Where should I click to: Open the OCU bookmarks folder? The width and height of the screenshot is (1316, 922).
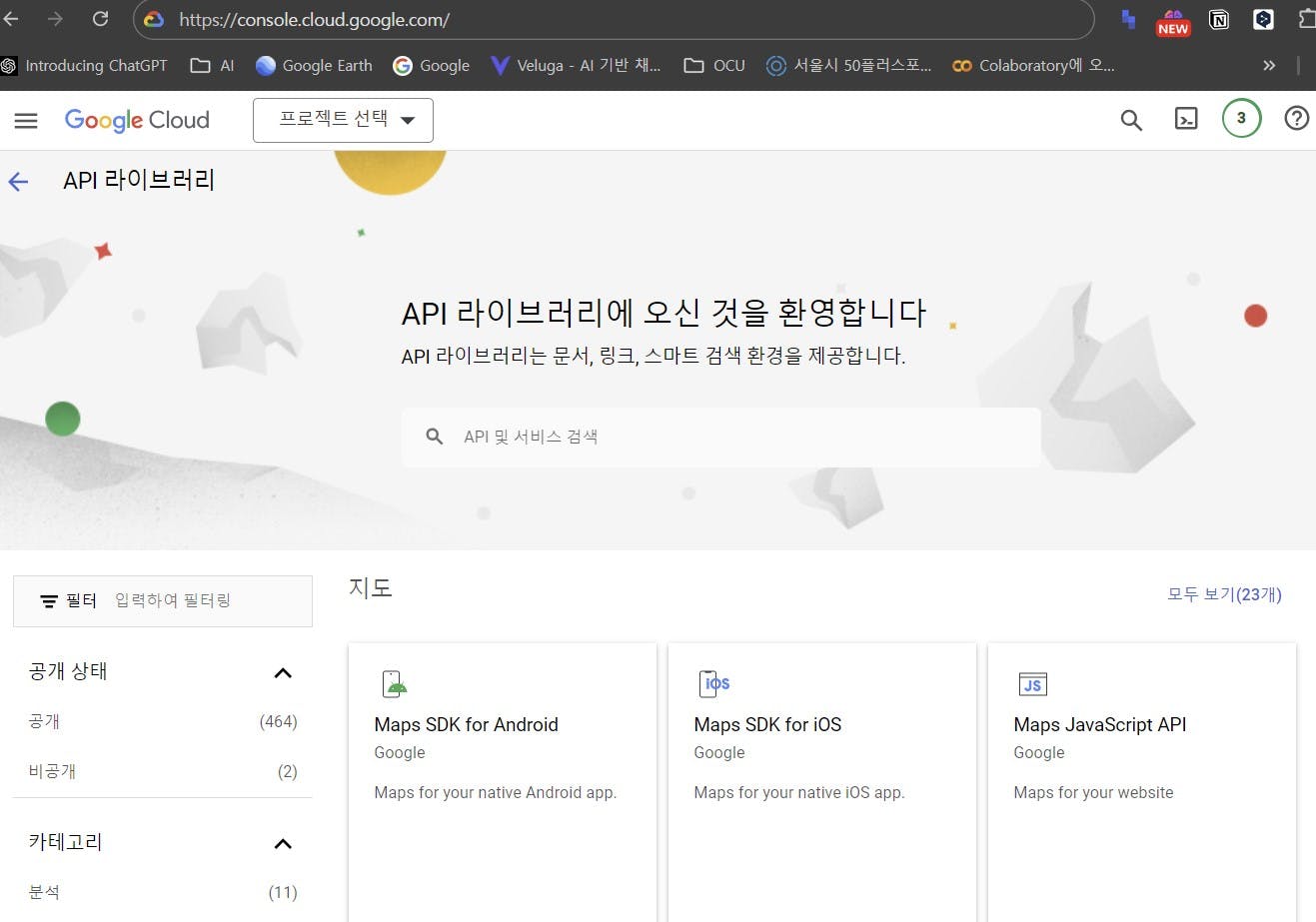click(714, 66)
